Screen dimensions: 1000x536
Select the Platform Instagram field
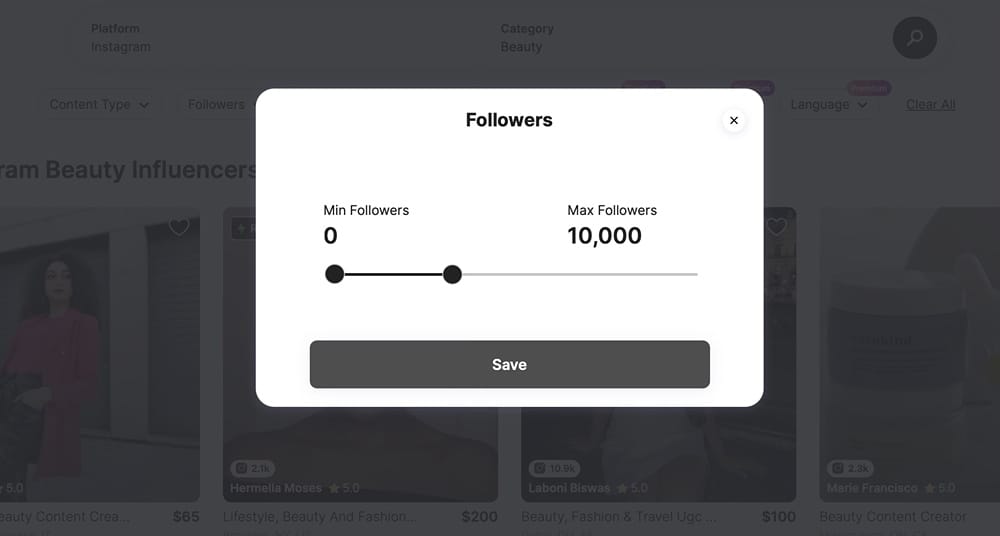(121, 38)
